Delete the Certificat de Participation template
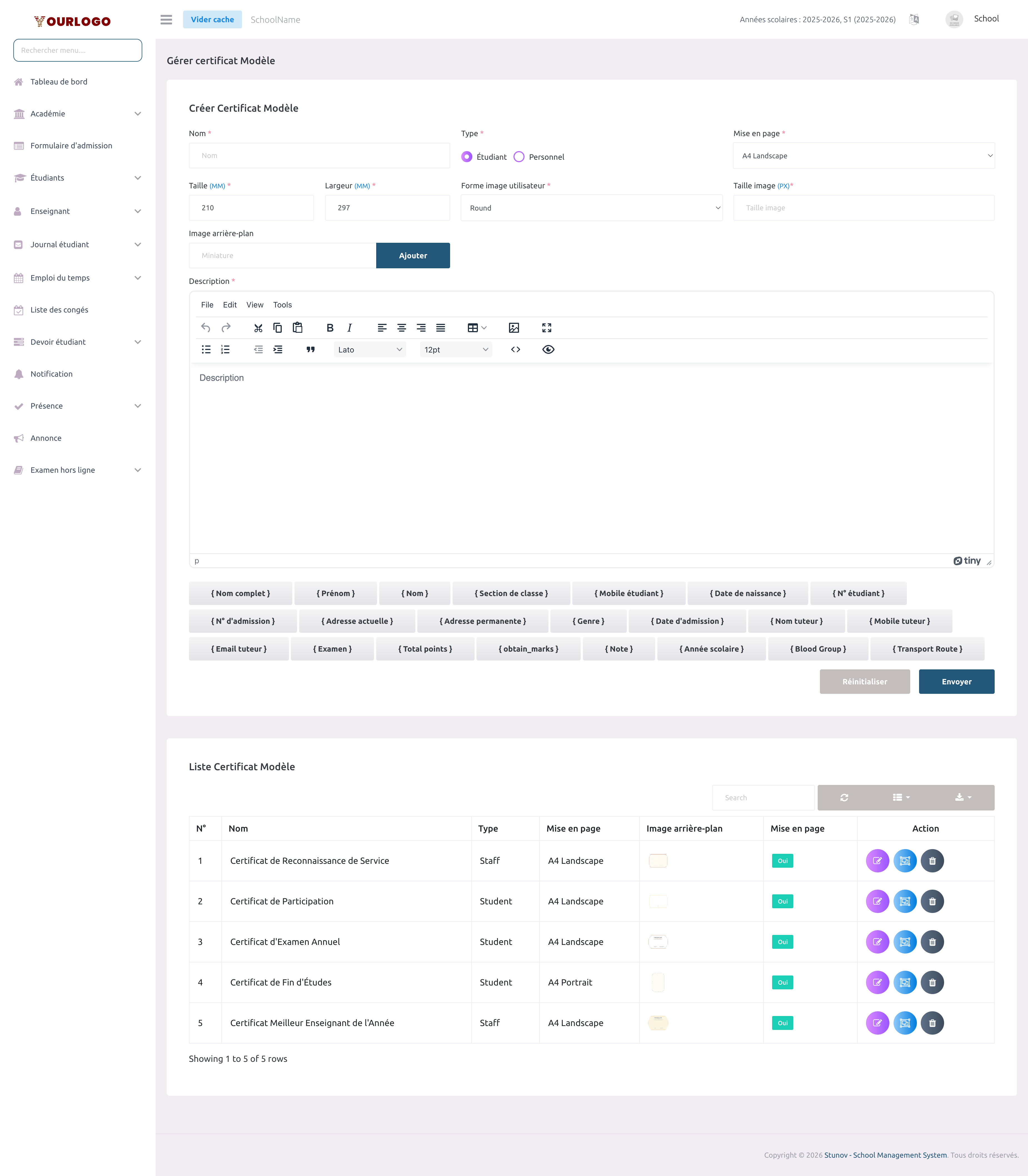The image size is (1028, 1176). pyautogui.click(x=932, y=901)
